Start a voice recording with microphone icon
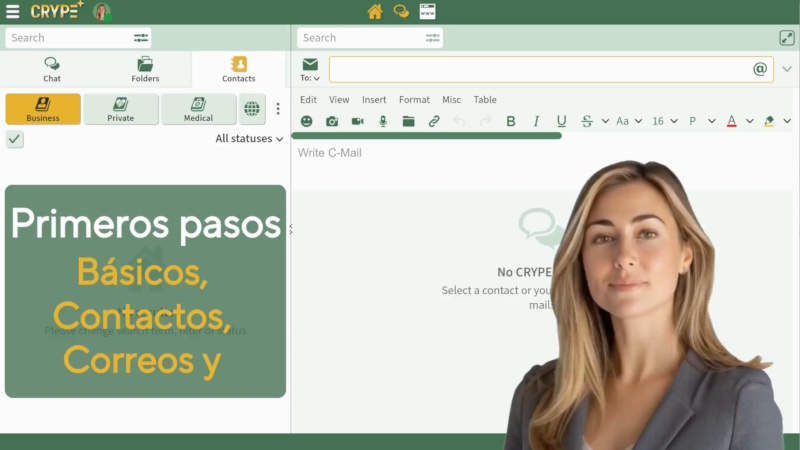Viewport: 800px width, 450px height. (x=383, y=121)
